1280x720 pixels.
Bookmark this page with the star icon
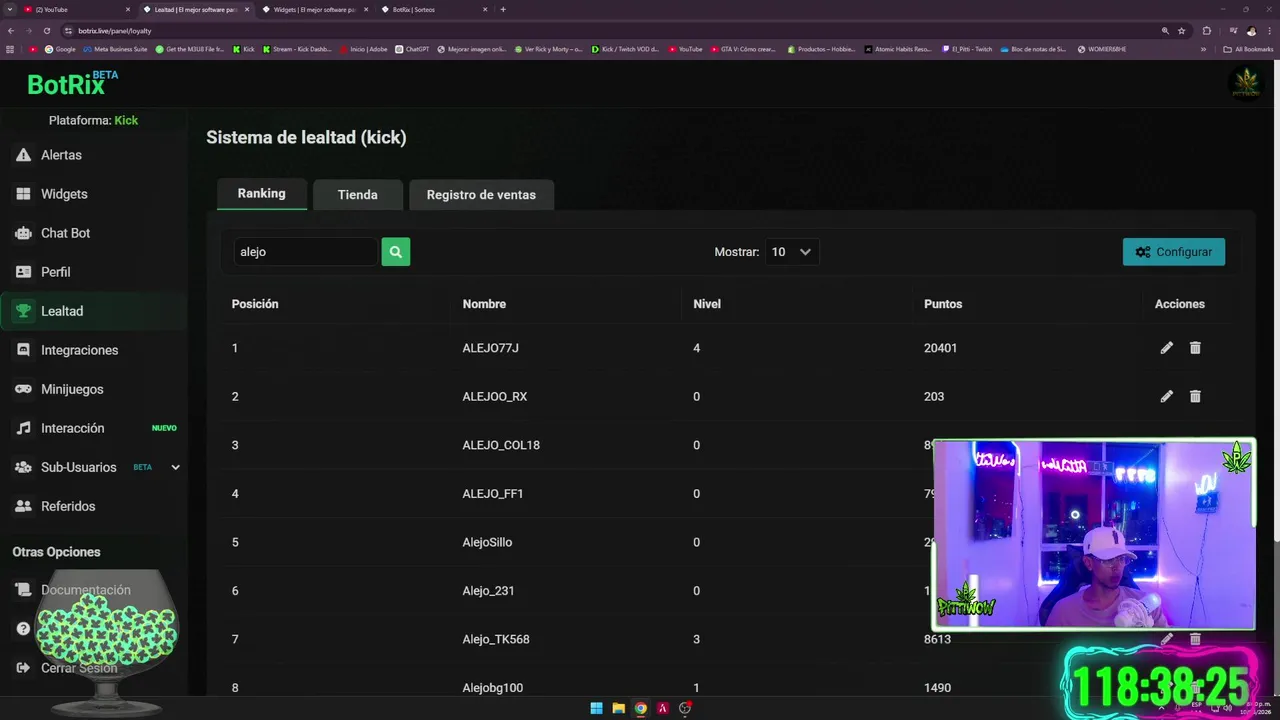pyautogui.click(x=1181, y=31)
